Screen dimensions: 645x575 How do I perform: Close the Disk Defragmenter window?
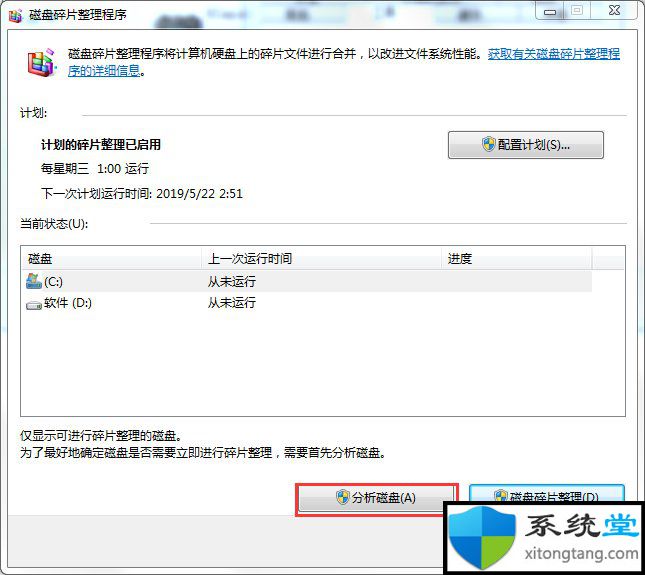click(614, 11)
